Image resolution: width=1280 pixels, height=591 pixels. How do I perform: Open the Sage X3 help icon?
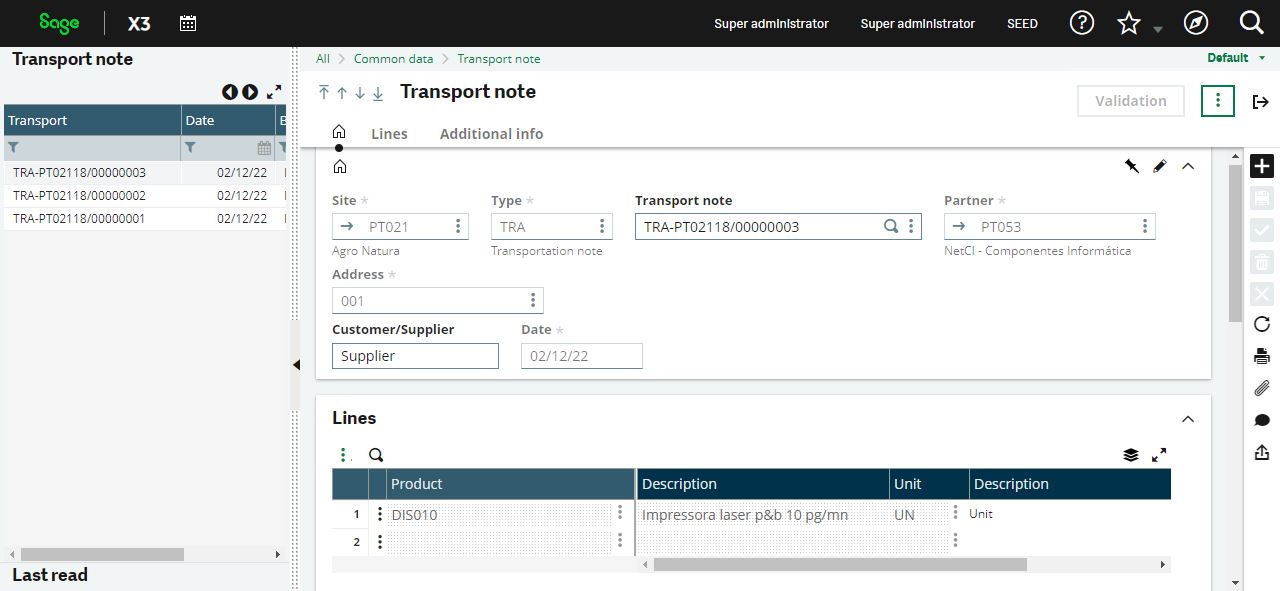click(1082, 22)
